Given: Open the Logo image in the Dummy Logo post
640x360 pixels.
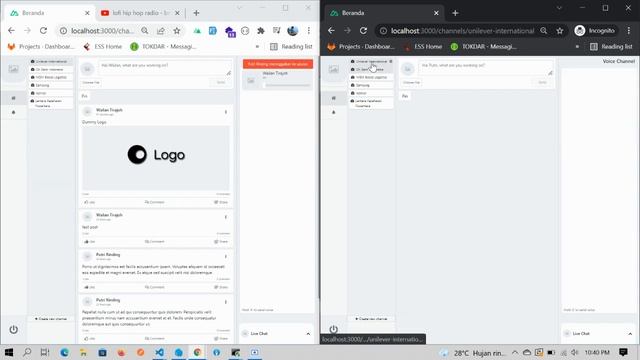Looking at the screenshot, I should (x=156, y=158).
